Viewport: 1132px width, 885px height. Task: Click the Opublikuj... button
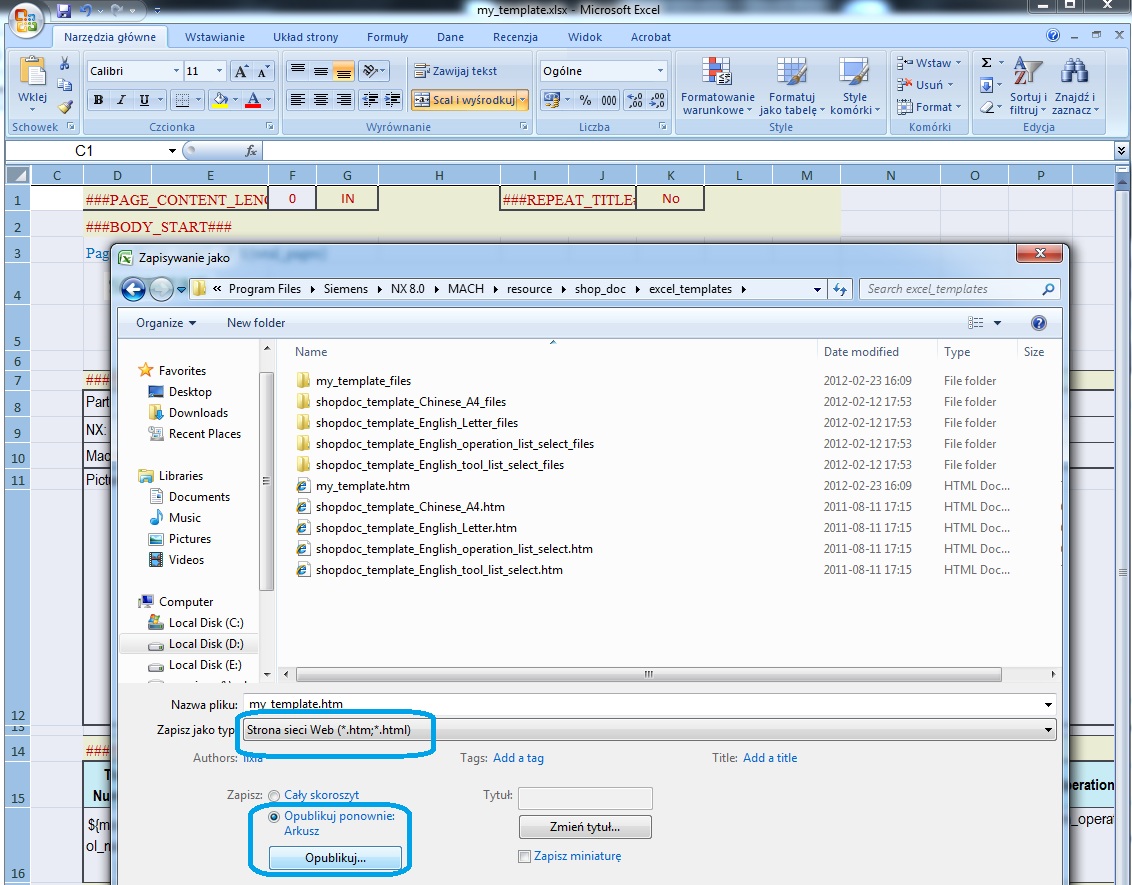pos(335,858)
